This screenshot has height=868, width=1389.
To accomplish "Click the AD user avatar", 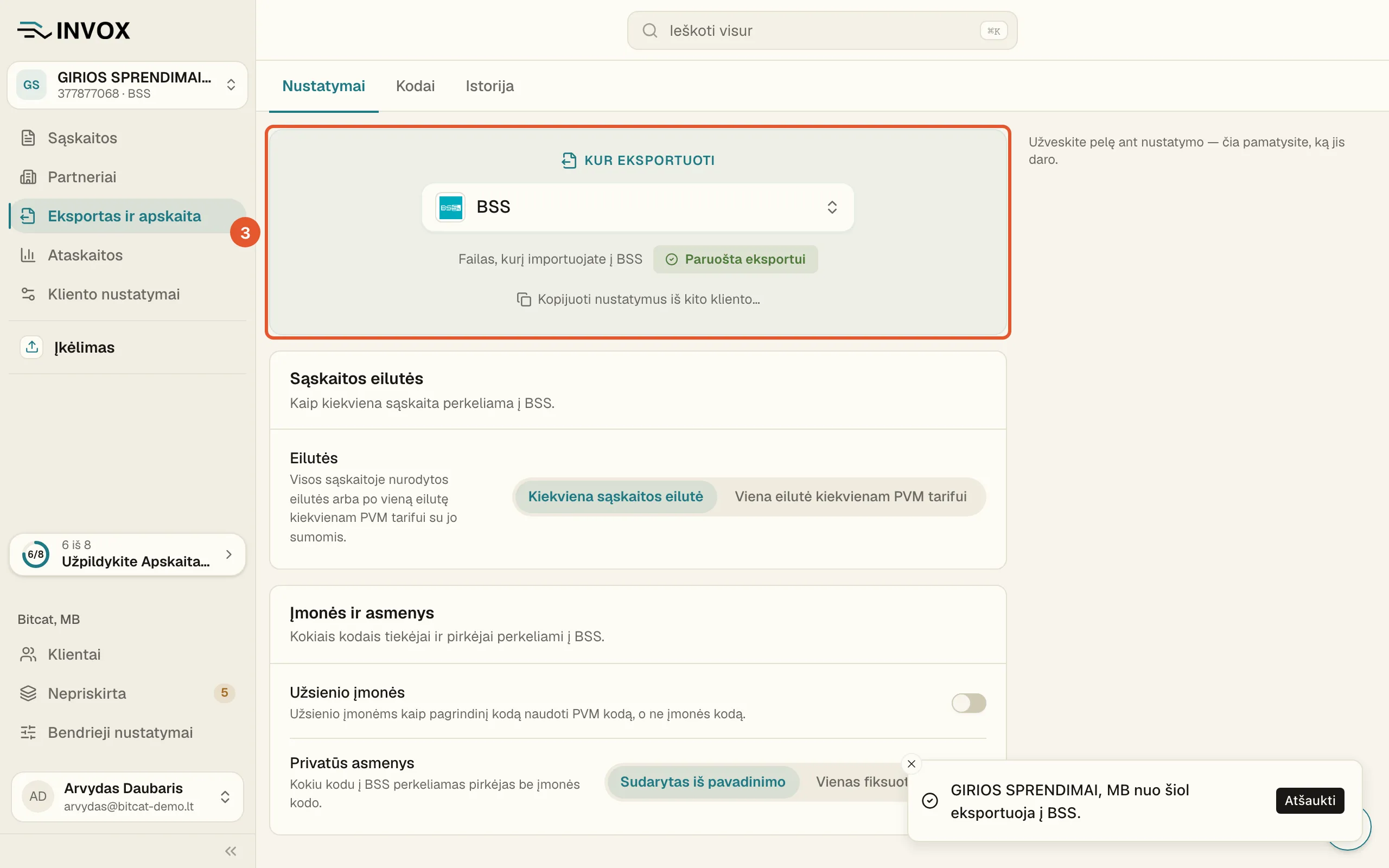I will [x=38, y=796].
